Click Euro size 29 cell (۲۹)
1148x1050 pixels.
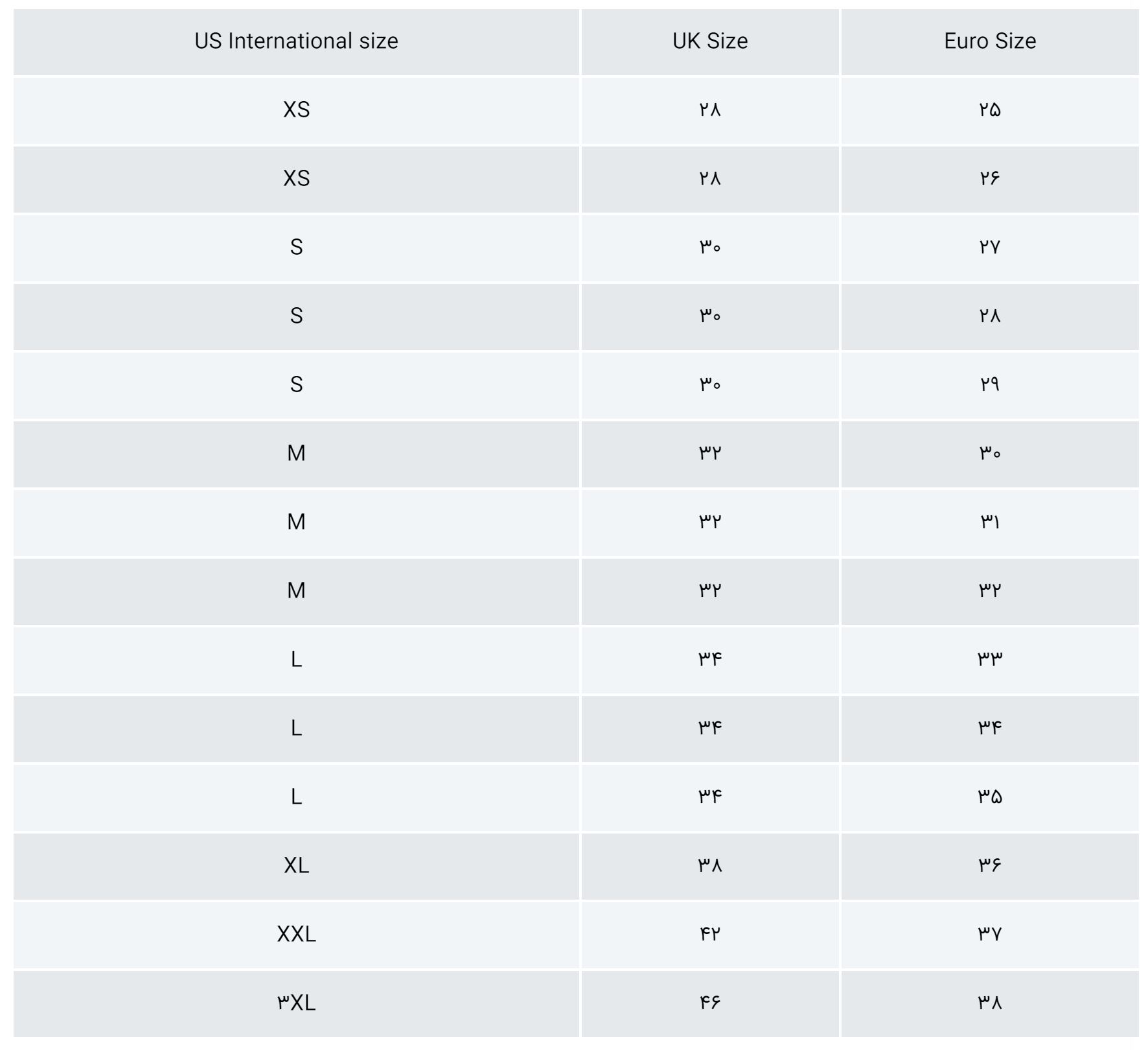990,384
